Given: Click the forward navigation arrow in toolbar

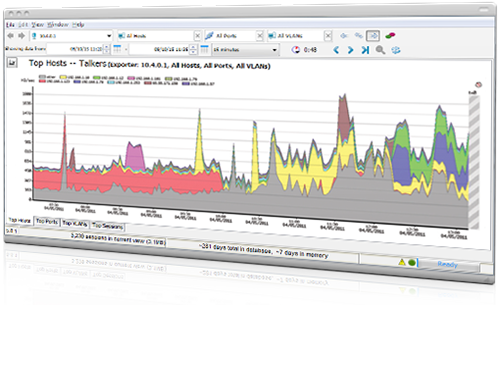Looking at the screenshot, I should point(22,36).
